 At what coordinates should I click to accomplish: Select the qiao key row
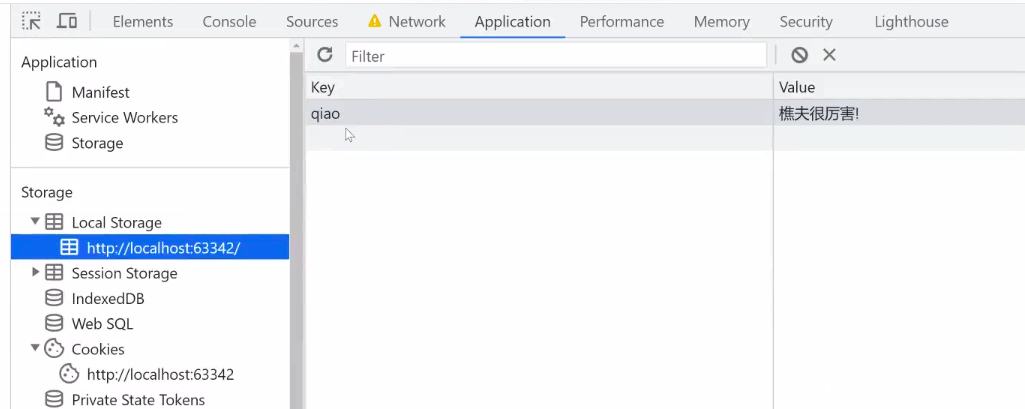(325, 114)
